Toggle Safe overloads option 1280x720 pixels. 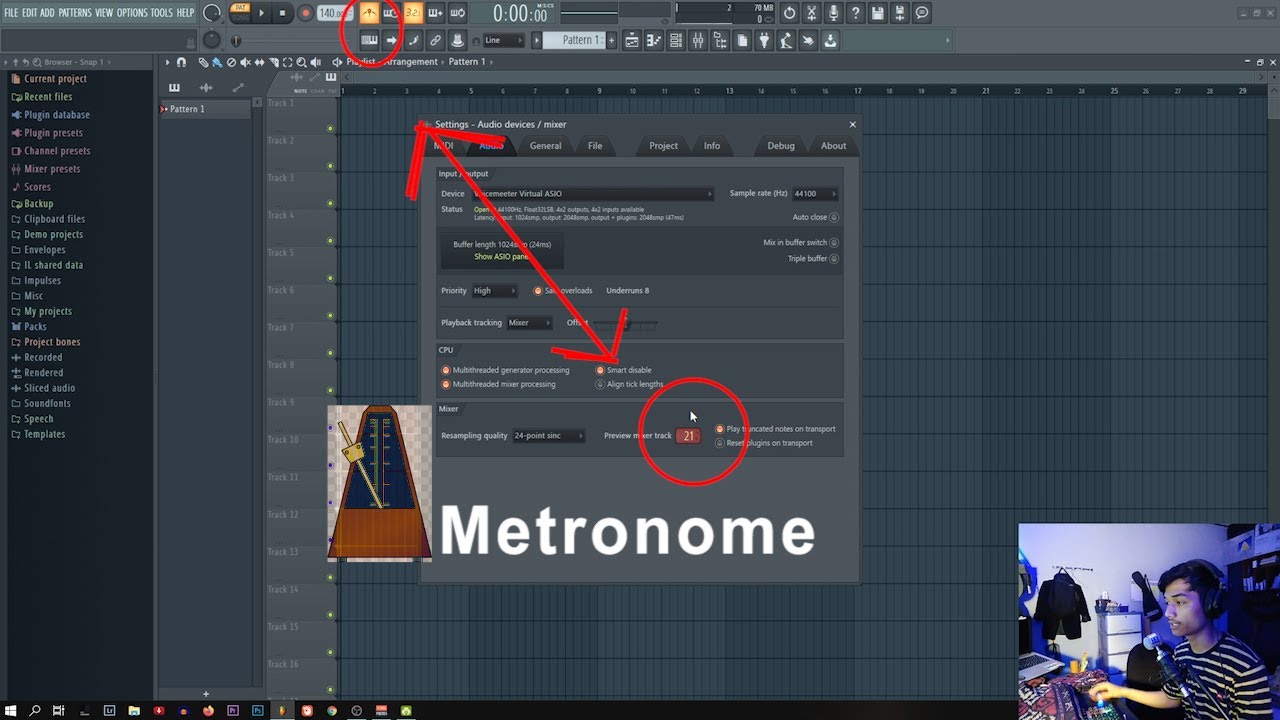click(538, 291)
